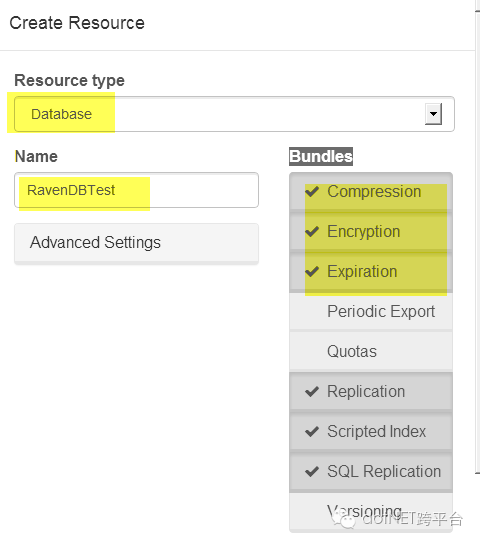
Task: Select the Bundles heading text
Action: 321,156
